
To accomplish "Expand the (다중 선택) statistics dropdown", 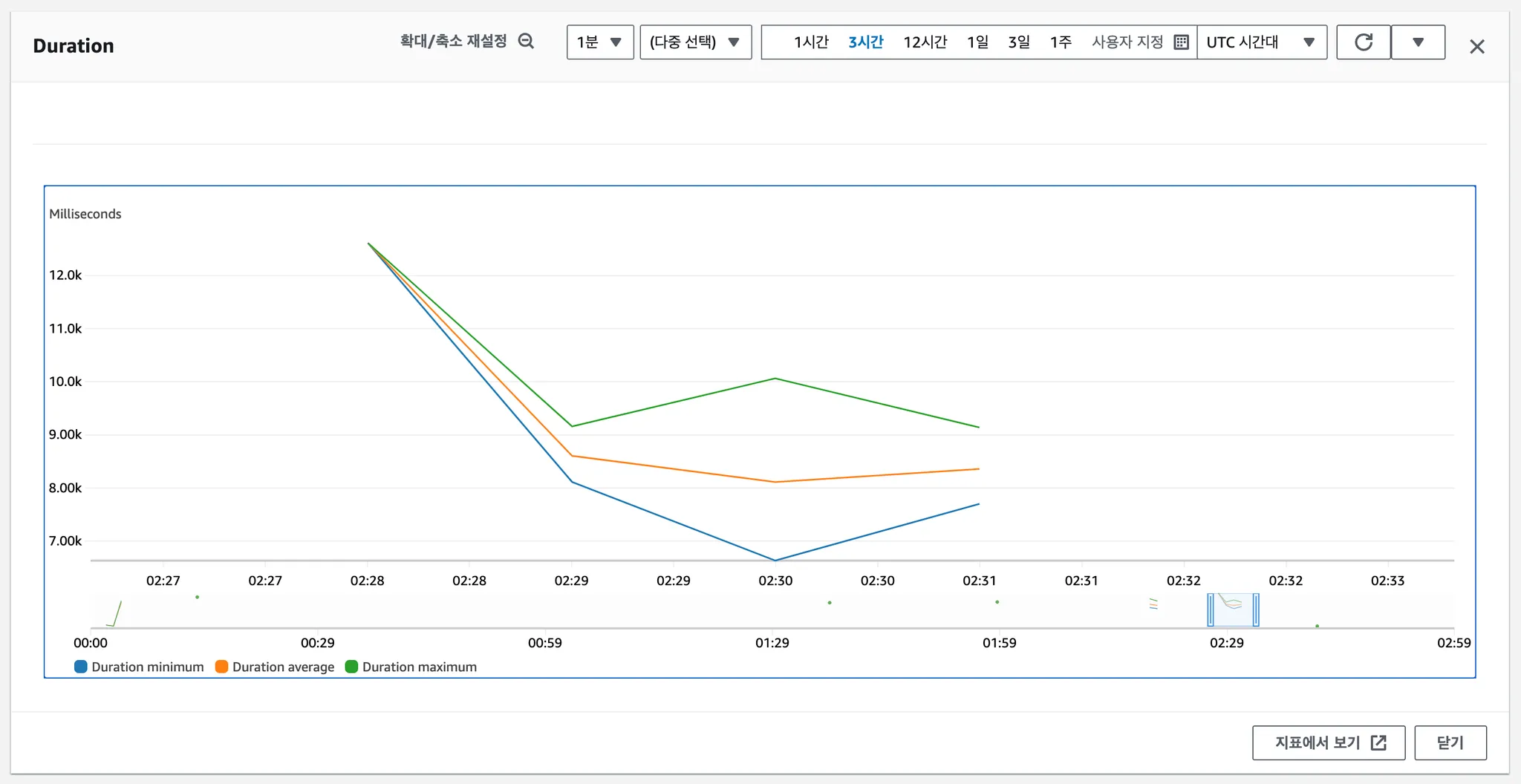I will click(x=695, y=42).
